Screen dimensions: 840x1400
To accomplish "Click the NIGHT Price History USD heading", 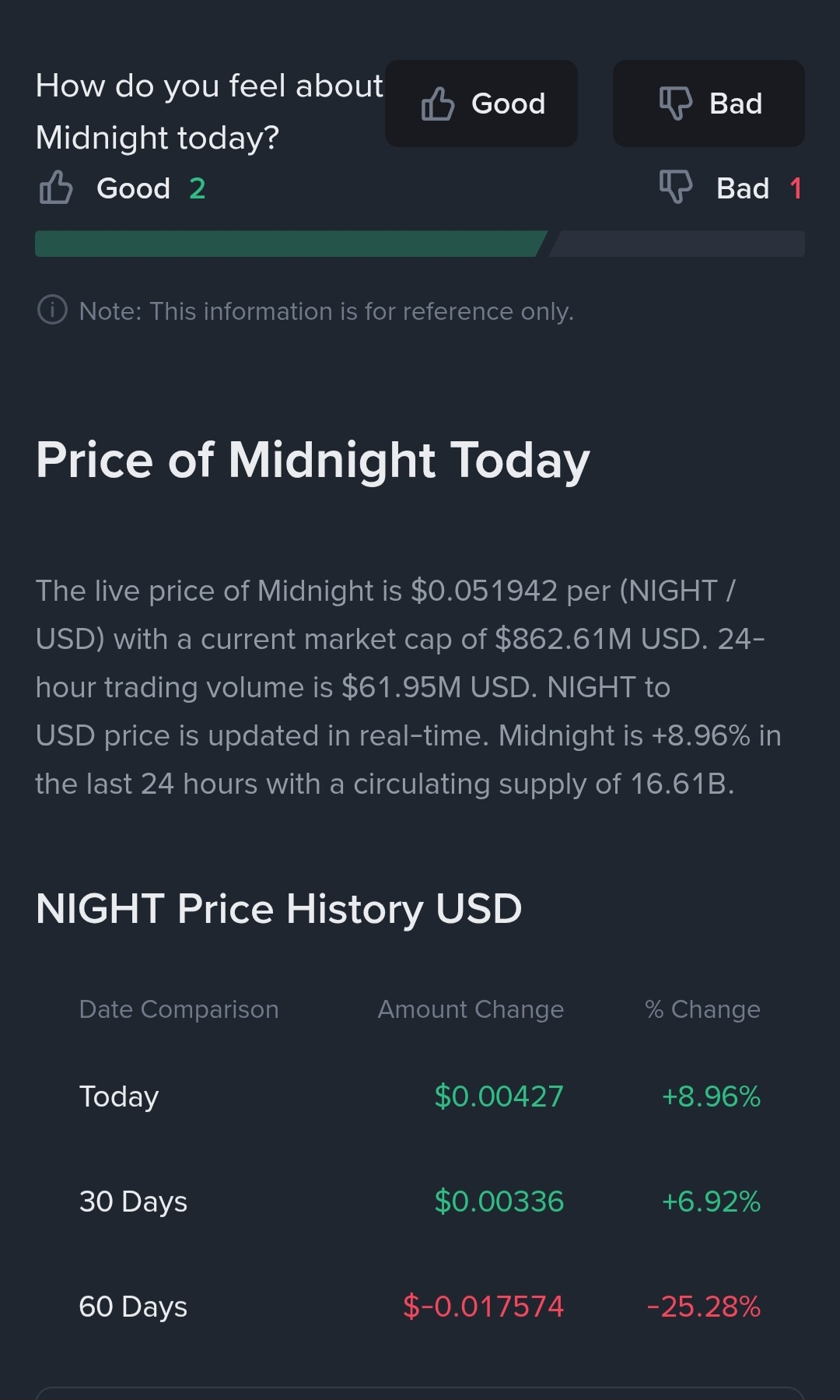I will 278,908.
